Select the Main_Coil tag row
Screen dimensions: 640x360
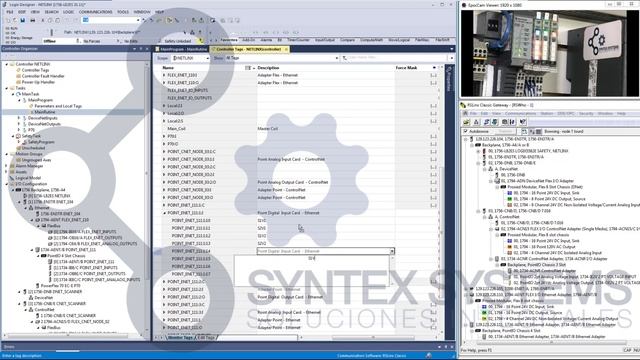pos(176,129)
